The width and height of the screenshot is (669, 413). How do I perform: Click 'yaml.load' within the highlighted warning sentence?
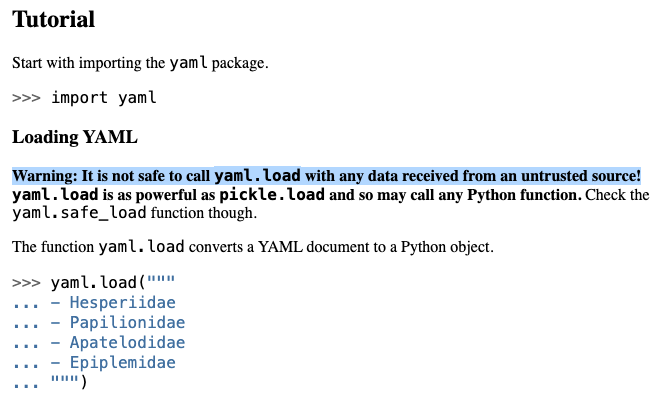[x=257, y=175]
